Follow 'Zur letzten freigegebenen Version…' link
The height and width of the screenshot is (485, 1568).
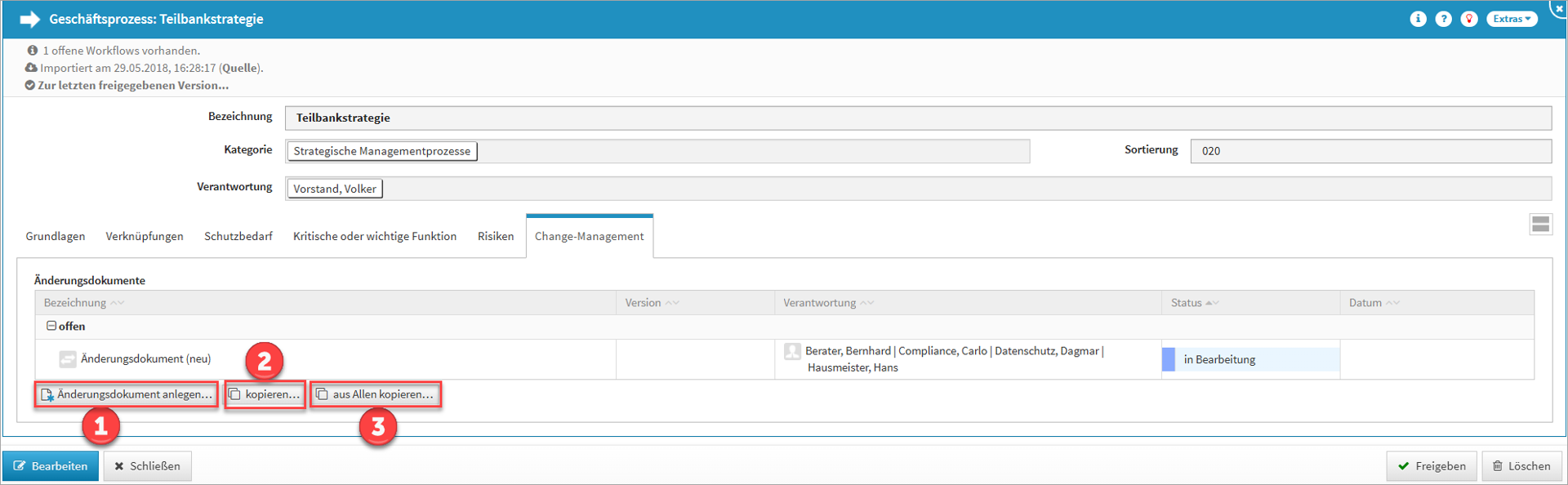point(133,85)
